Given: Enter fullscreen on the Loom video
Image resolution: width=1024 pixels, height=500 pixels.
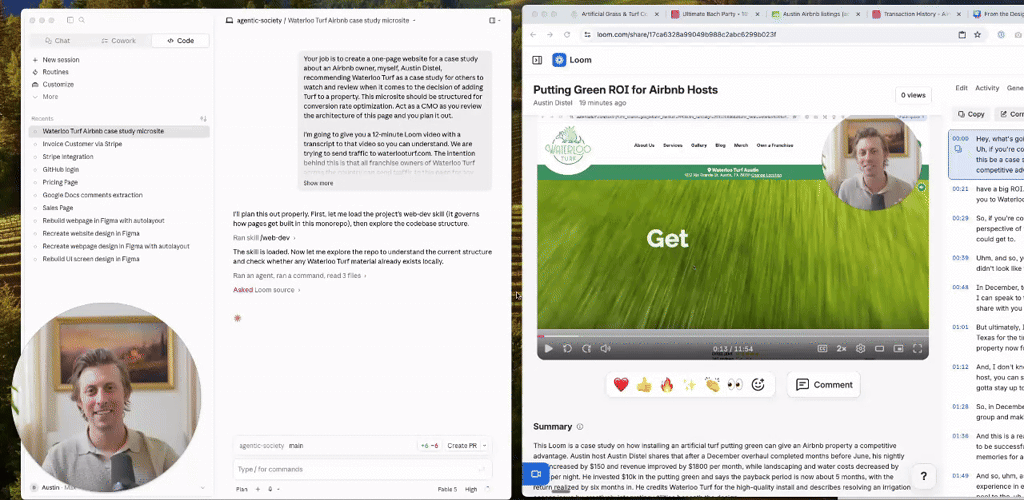Looking at the screenshot, I should tap(917, 349).
